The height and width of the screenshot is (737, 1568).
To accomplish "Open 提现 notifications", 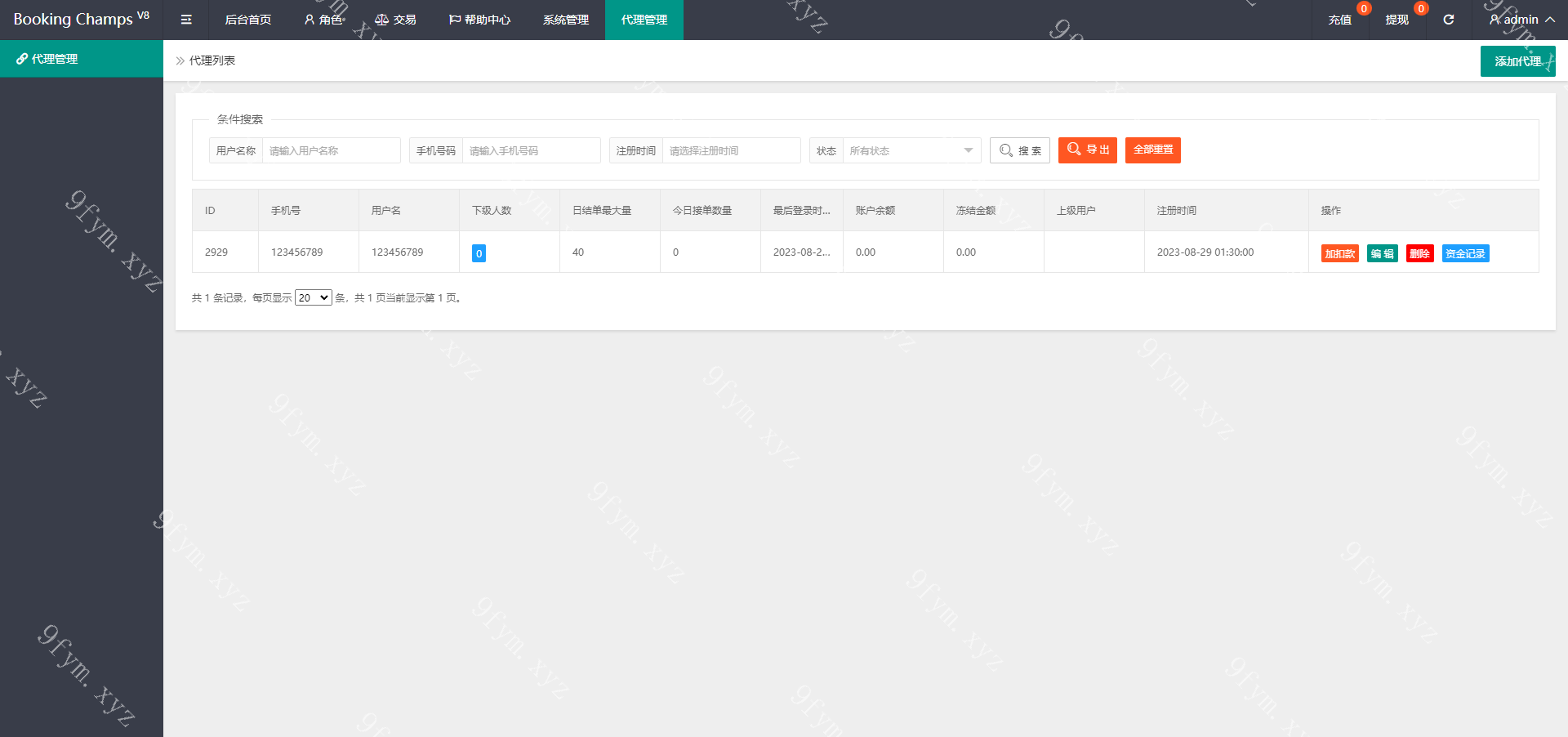I will [x=1397, y=20].
